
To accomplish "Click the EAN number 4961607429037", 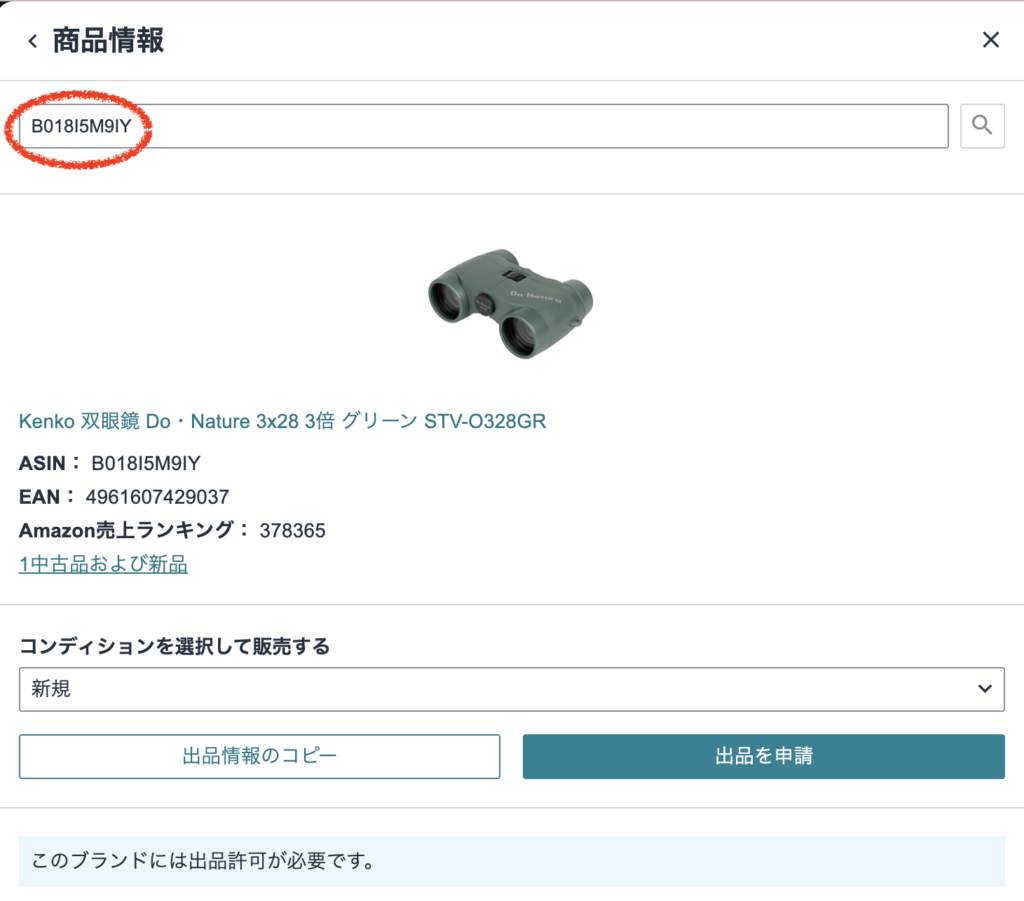I will click(x=157, y=497).
